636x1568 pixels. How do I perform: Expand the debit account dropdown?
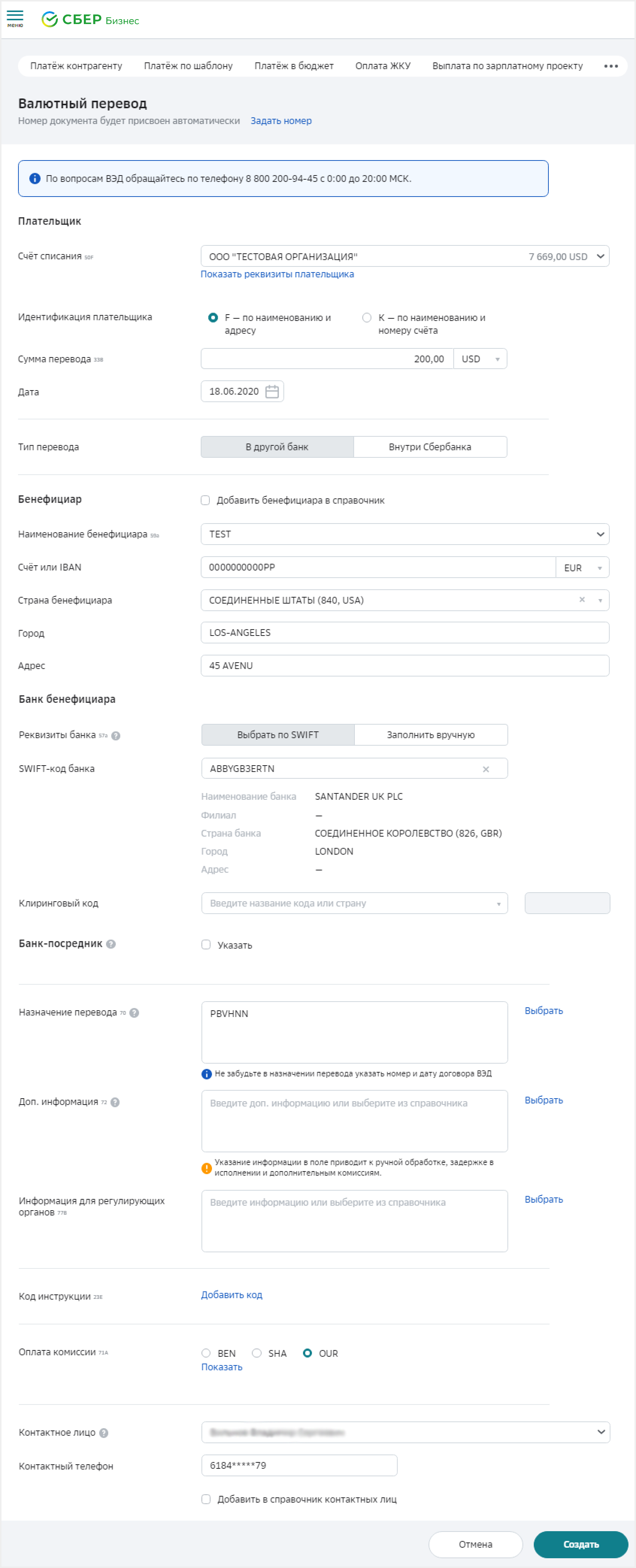600,256
